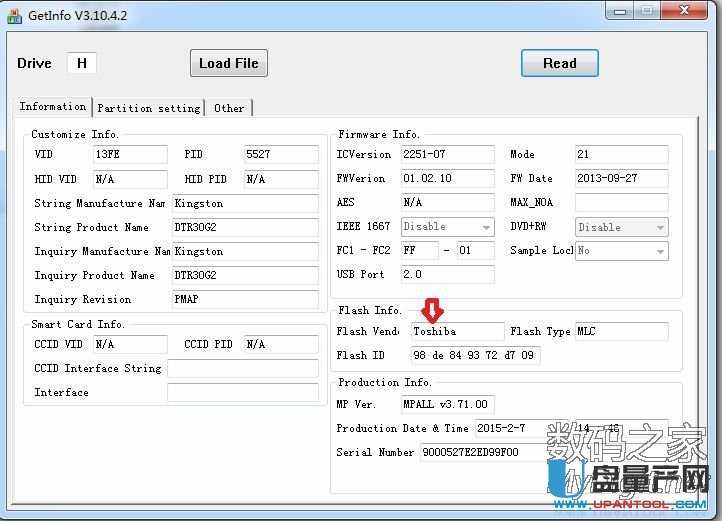Open the DVD+RW dropdown
Image resolution: width=722 pixels, height=521 pixels.
[x=660, y=227]
